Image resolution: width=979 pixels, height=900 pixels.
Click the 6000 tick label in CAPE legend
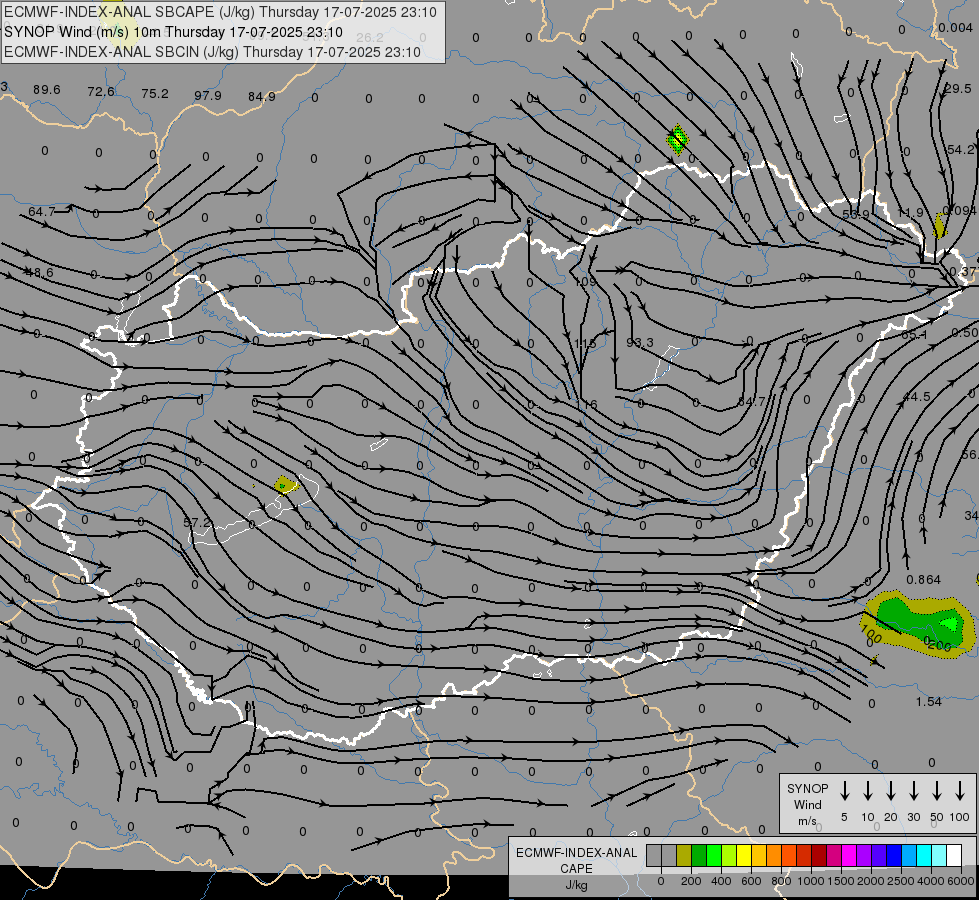tap(961, 881)
